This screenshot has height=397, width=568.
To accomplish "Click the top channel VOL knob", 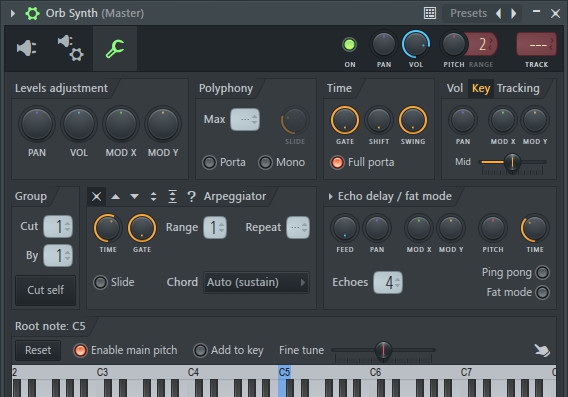I will [x=416, y=45].
